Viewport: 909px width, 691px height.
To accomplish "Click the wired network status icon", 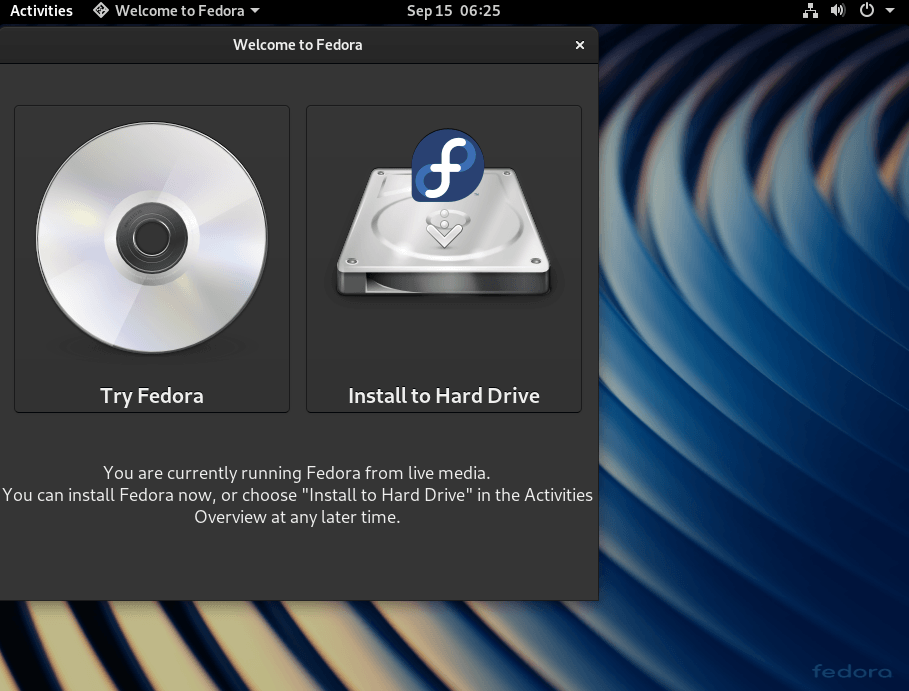I will tap(810, 10).
